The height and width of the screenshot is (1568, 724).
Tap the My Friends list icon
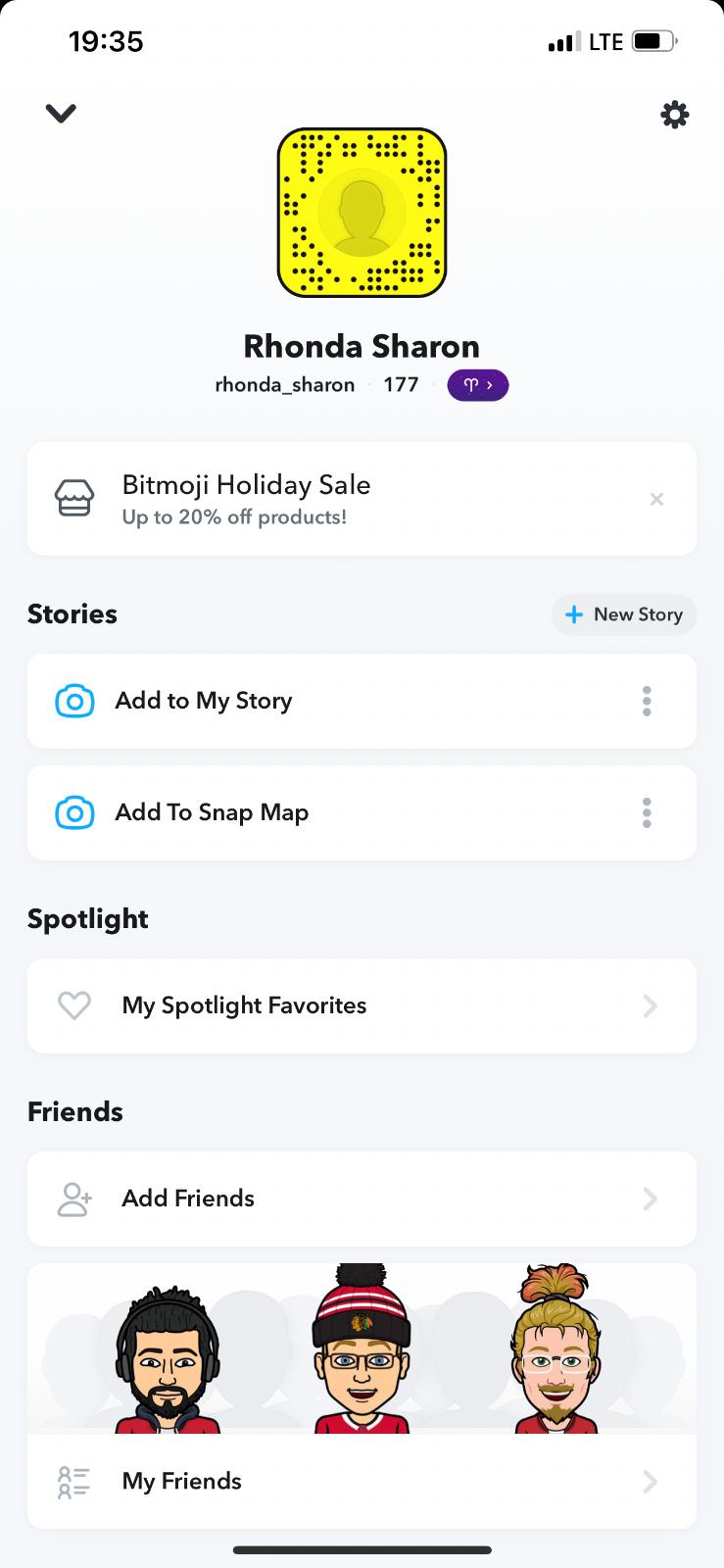click(74, 1482)
